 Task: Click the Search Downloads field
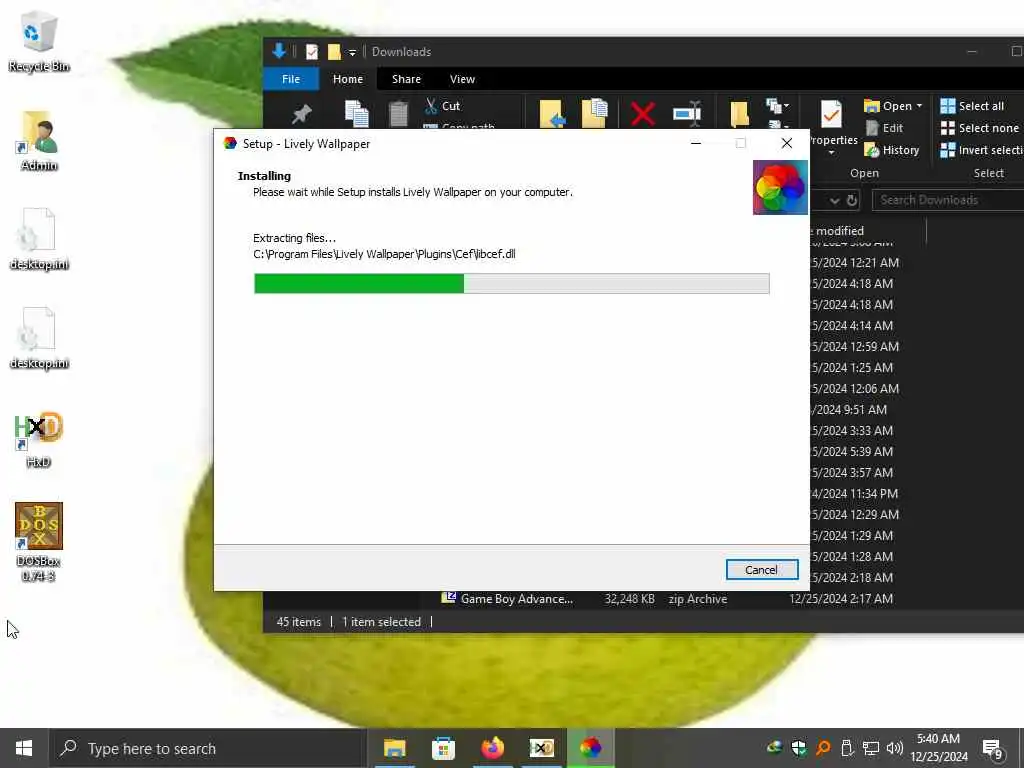click(x=948, y=200)
